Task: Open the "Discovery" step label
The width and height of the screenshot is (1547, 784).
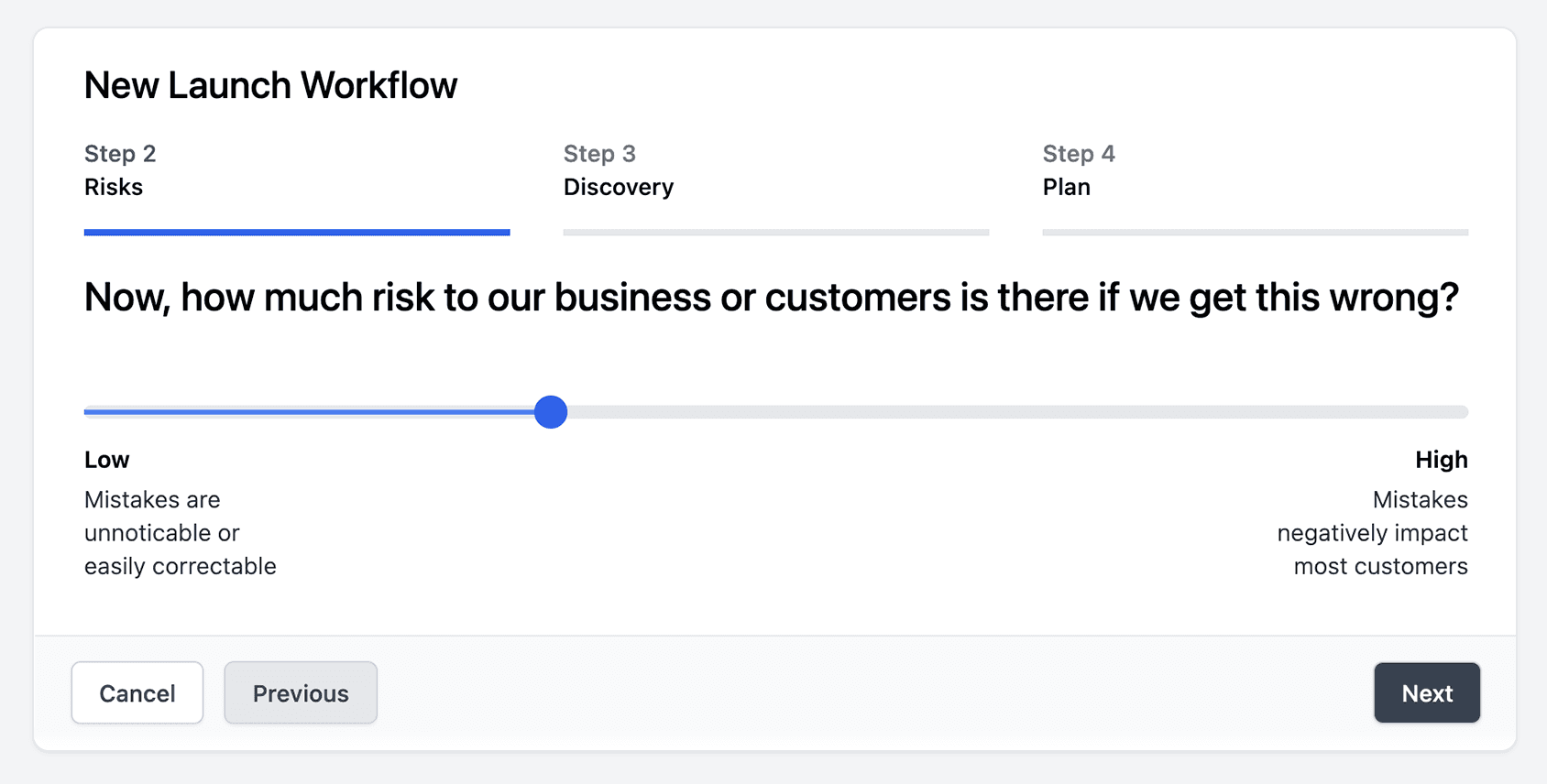Action: pos(619,187)
